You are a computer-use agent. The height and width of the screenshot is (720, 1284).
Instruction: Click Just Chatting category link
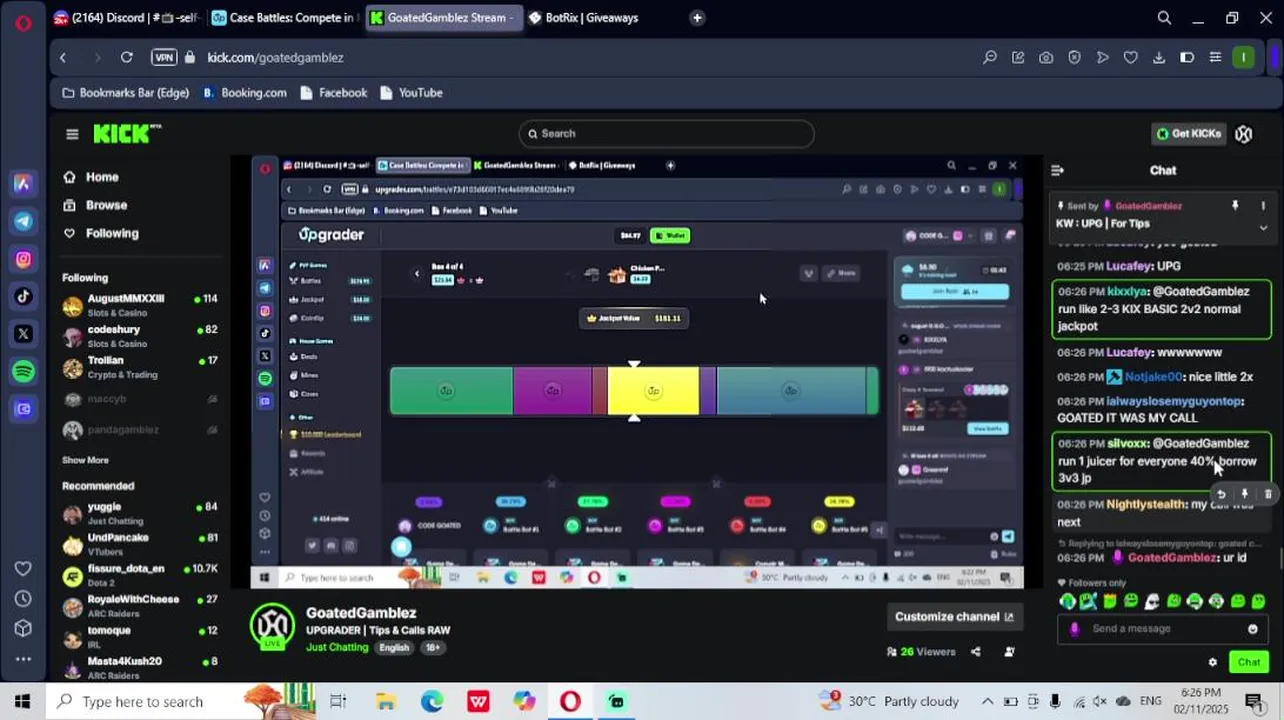click(x=337, y=648)
